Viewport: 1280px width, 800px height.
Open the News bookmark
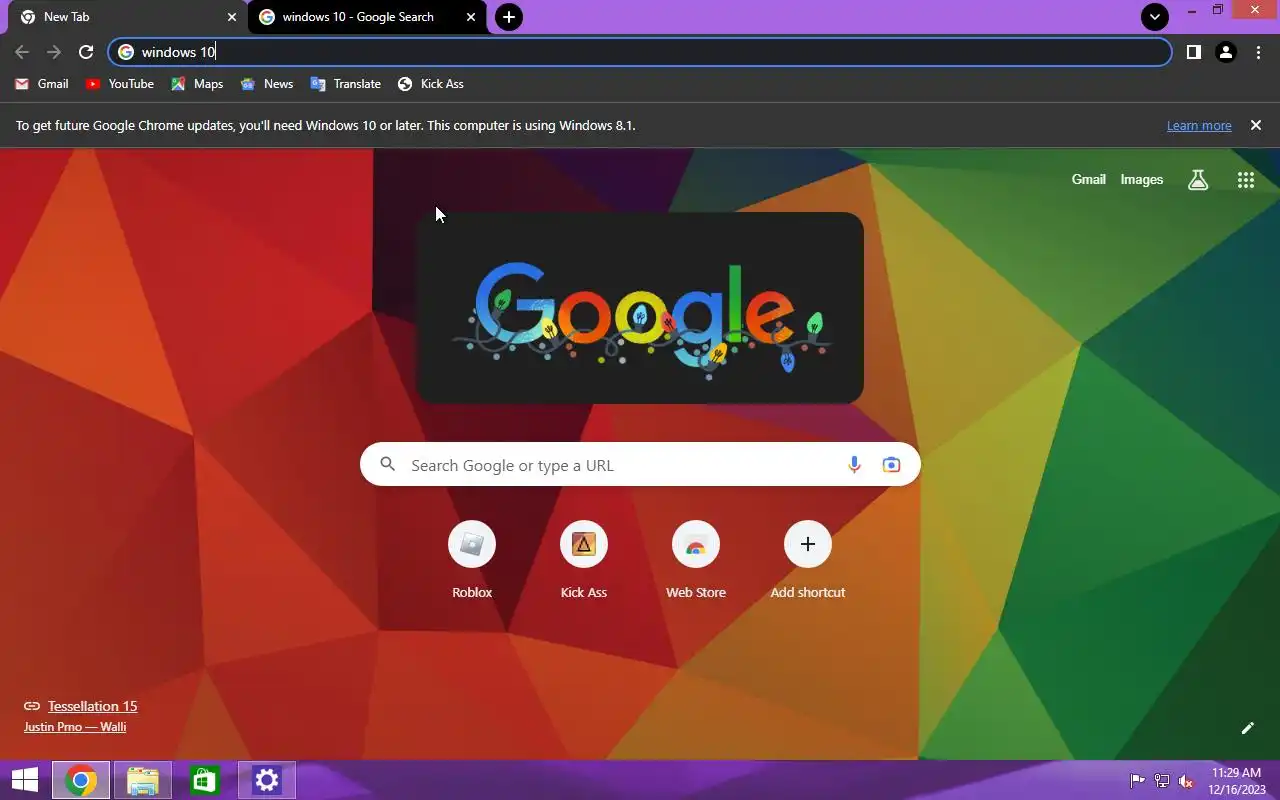point(267,84)
